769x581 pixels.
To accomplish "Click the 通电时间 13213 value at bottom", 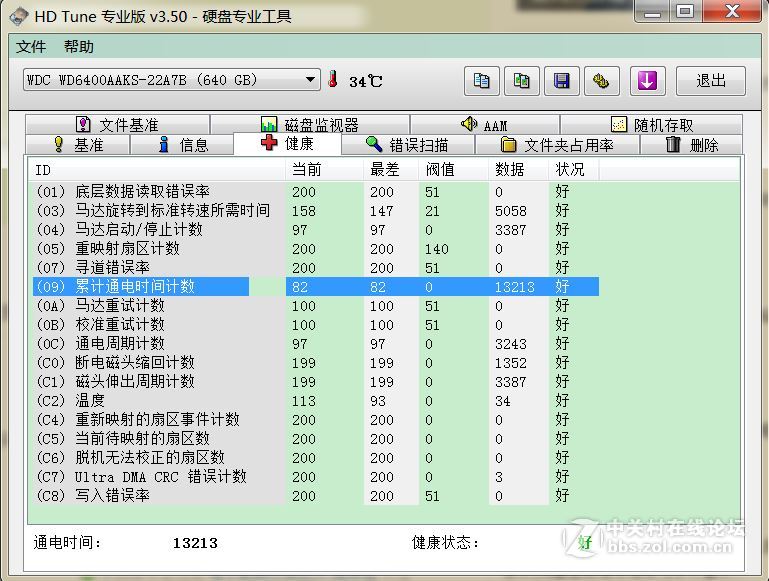I will point(195,543).
